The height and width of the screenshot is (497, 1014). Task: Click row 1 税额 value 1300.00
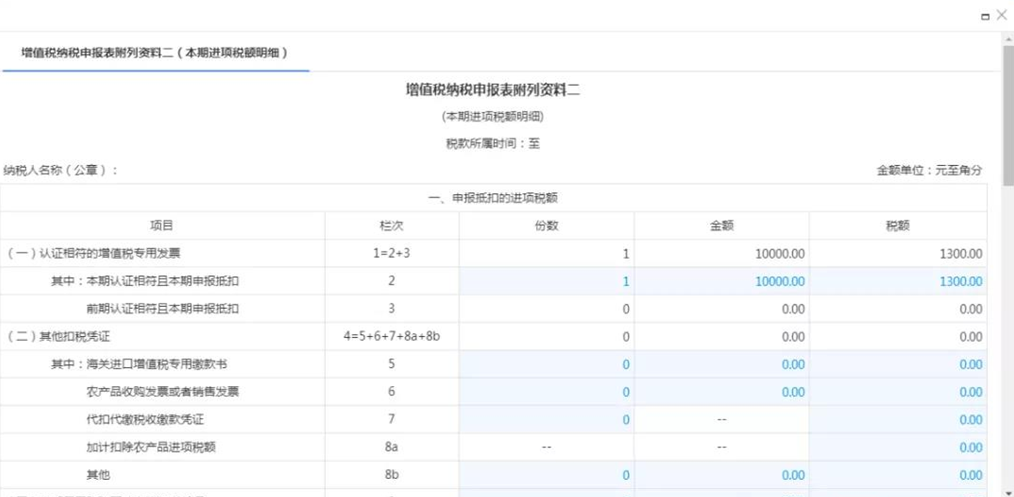961,254
